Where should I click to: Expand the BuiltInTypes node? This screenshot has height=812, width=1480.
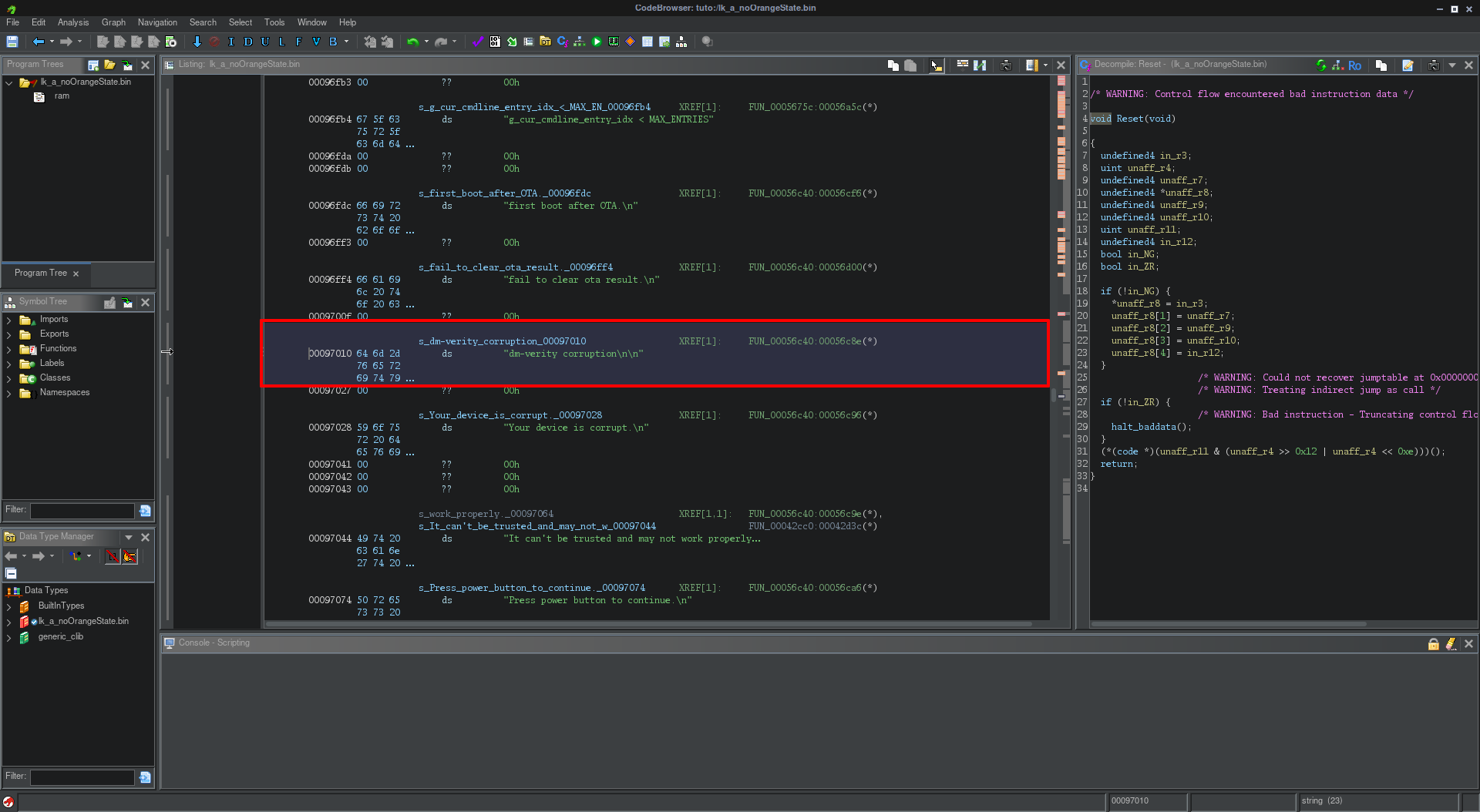click(x=8, y=606)
